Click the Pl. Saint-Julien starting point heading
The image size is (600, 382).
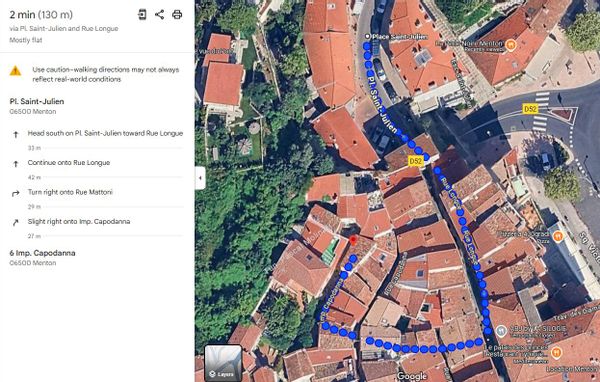[37, 101]
